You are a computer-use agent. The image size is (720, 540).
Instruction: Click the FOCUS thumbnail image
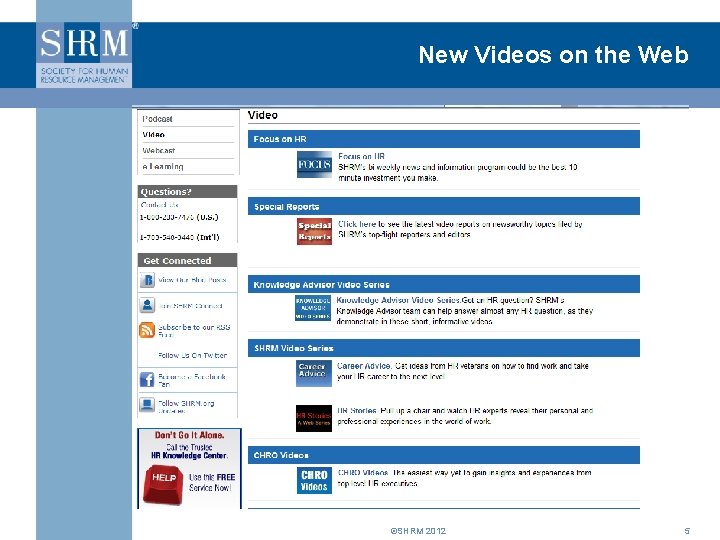(314, 164)
